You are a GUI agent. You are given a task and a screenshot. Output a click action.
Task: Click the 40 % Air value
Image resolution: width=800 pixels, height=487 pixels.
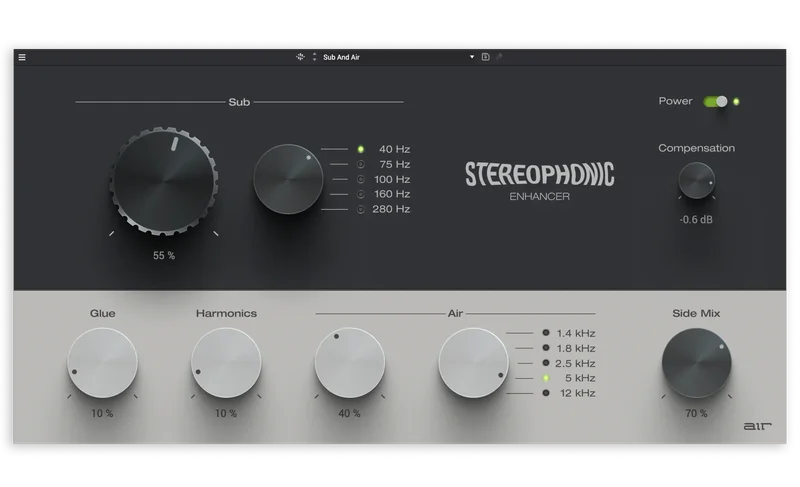coord(349,414)
